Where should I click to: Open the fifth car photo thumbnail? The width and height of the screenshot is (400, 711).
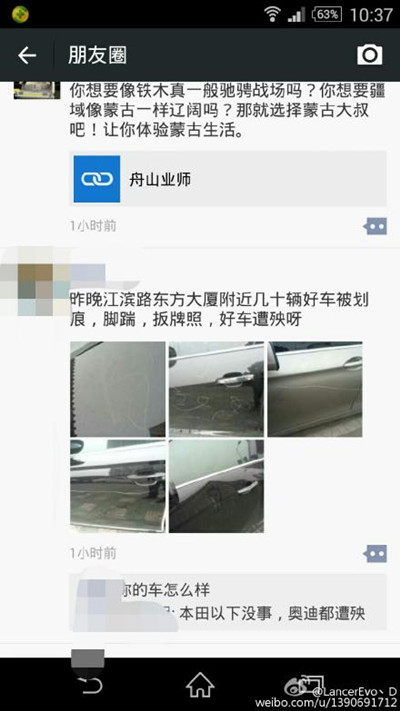[216, 486]
